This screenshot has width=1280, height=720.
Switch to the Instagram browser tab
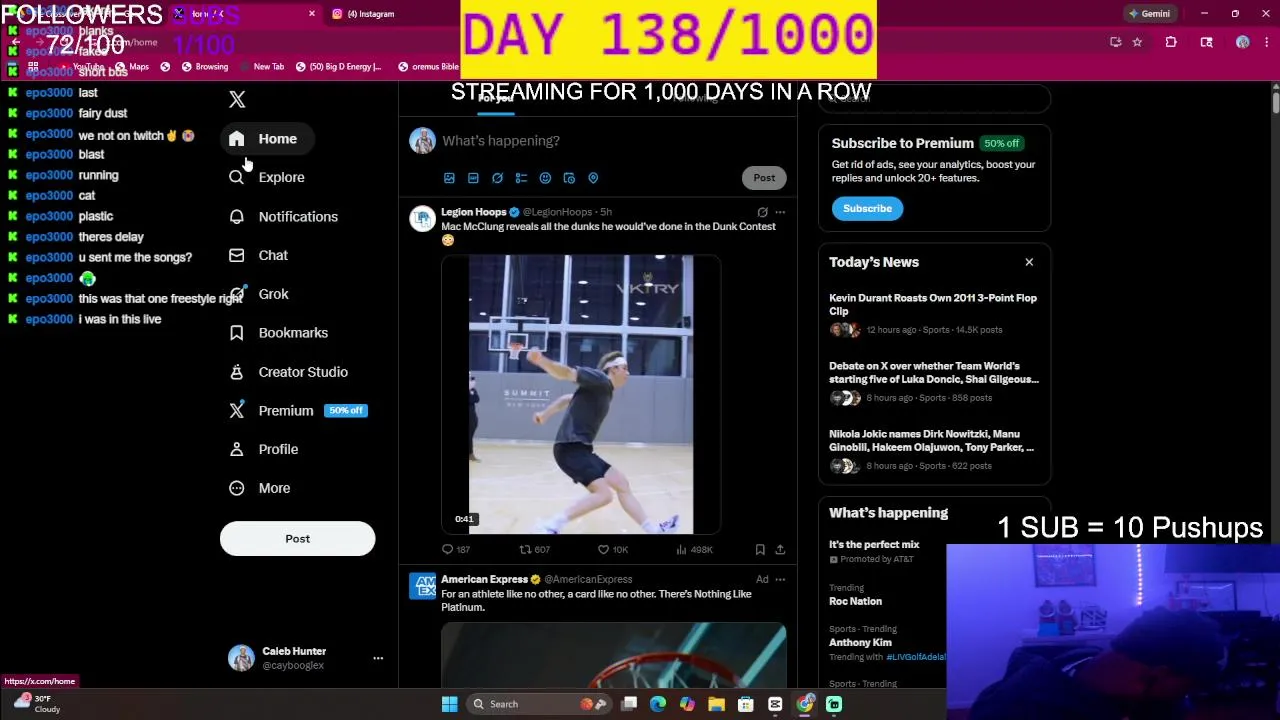(371, 14)
